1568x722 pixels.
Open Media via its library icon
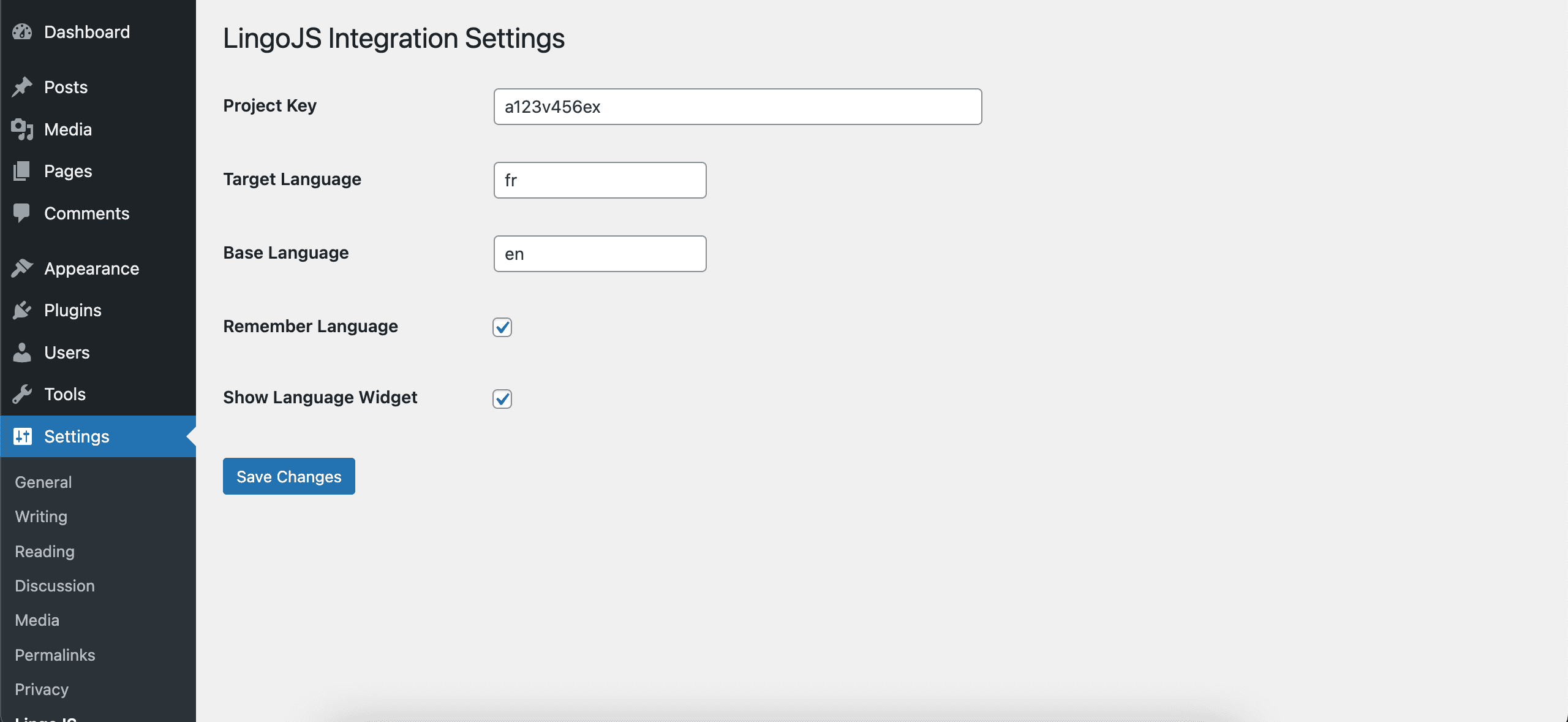point(22,129)
